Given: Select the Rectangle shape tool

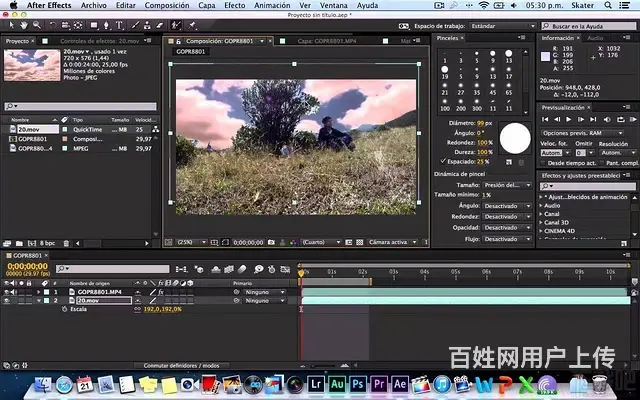Looking at the screenshot, I should (x=94, y=25).
